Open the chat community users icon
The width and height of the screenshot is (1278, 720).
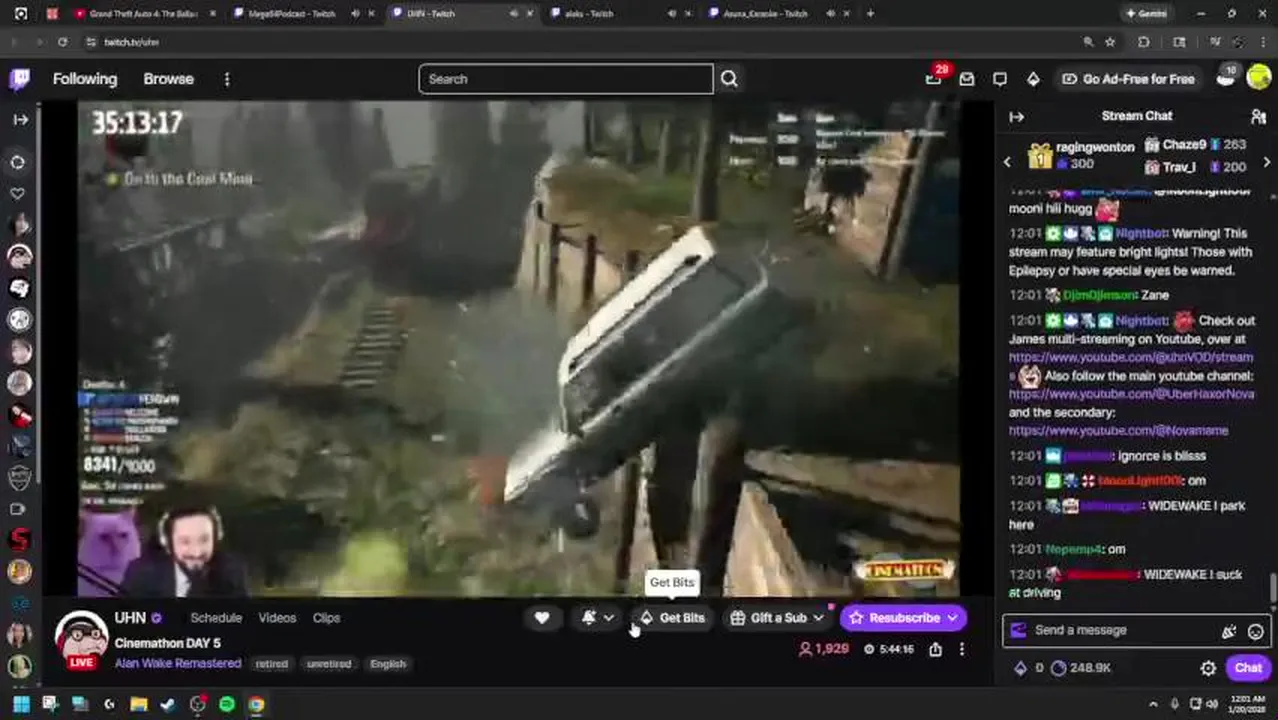(1258, 117)
